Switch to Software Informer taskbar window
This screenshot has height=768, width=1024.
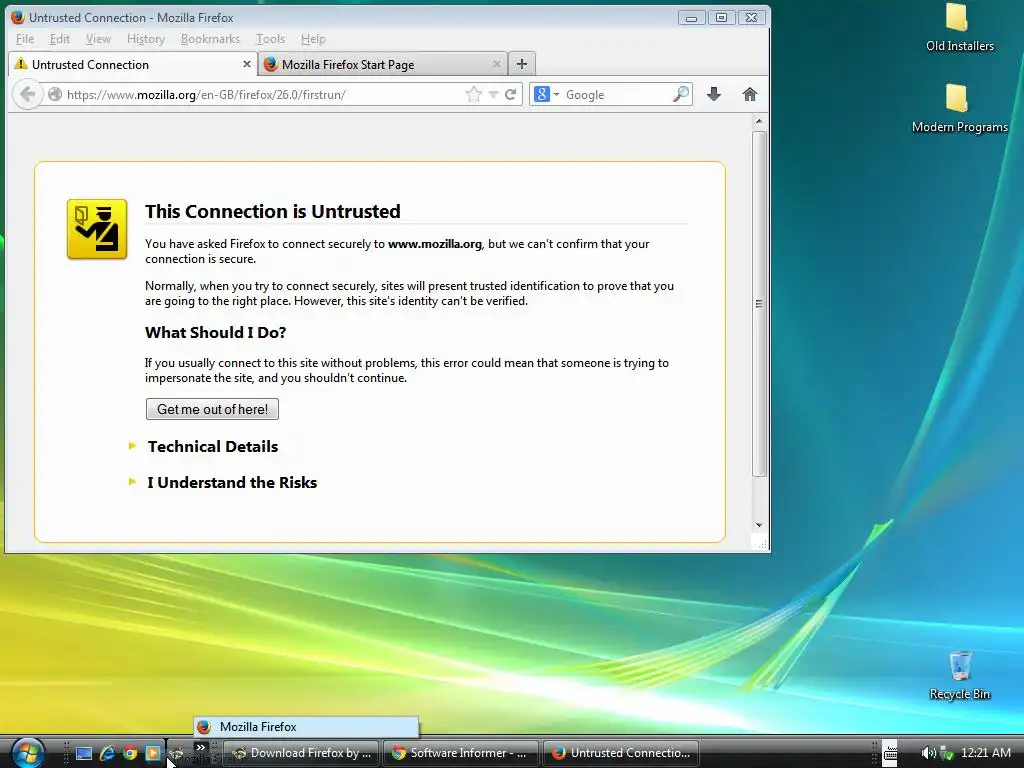tap(461, 753)
